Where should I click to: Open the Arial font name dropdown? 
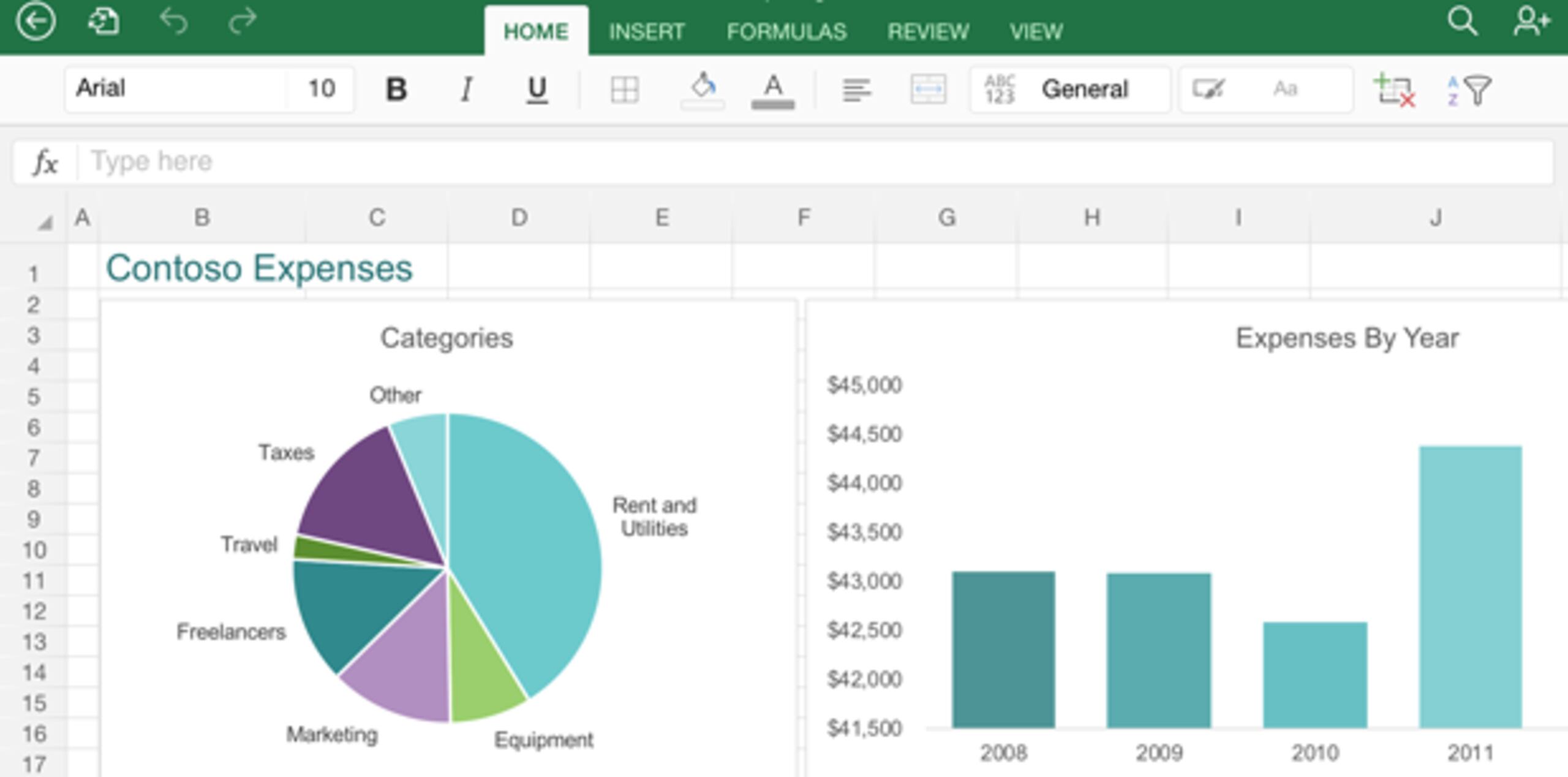point(176,89)
